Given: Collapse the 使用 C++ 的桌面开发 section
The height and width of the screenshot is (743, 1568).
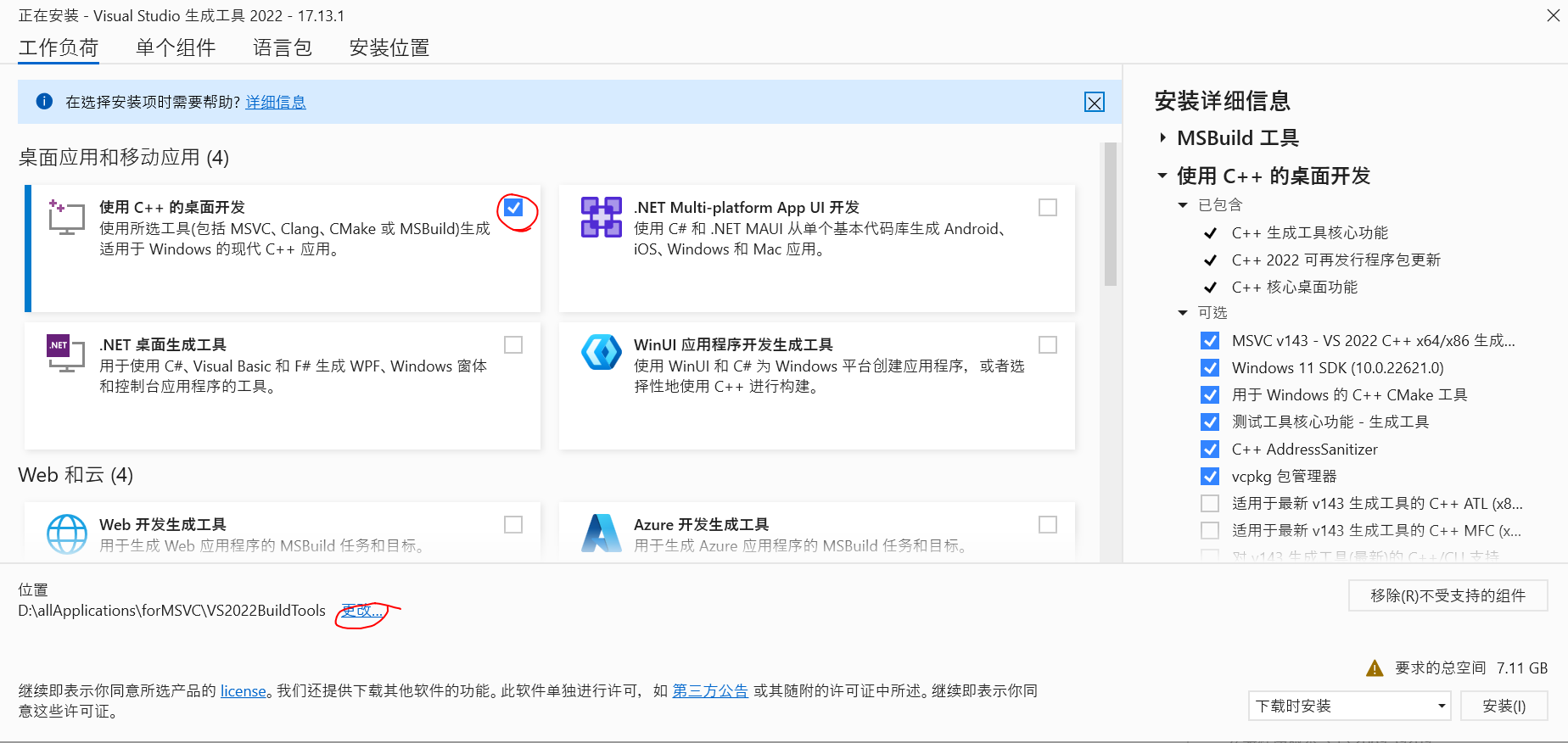Looking at the screenshot, I should tap(1162, 176).
